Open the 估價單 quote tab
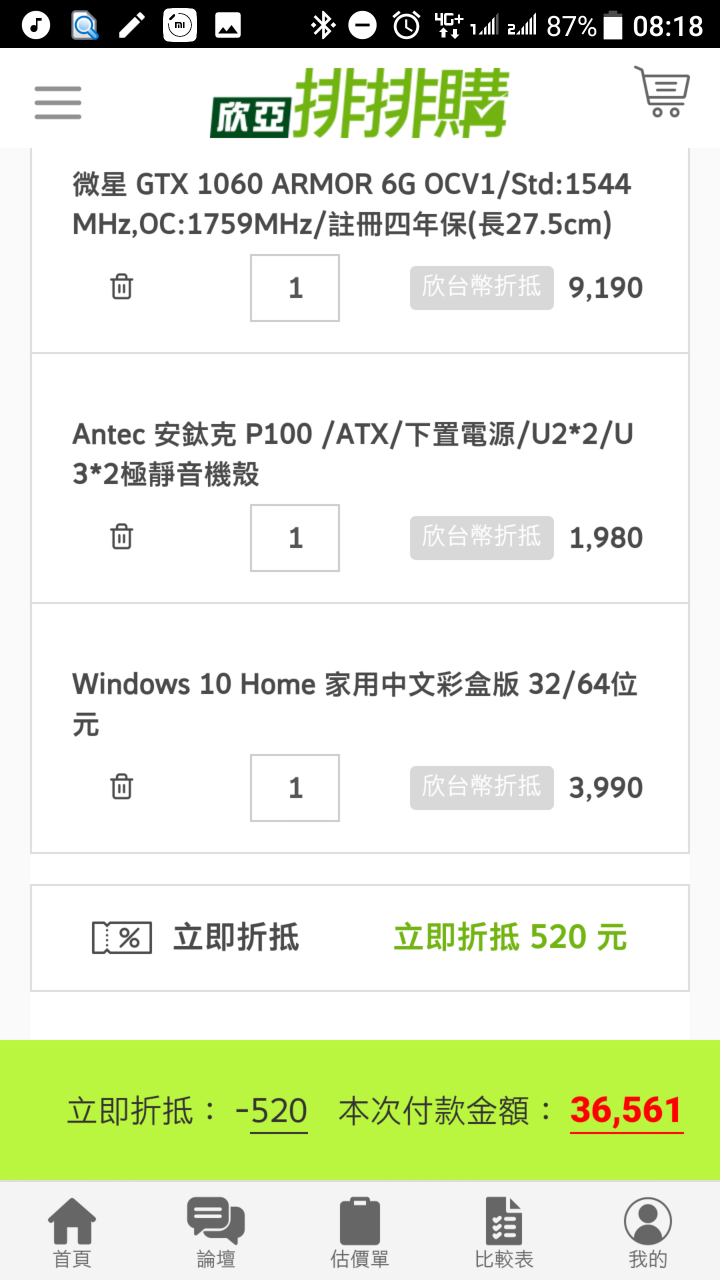This screenshot has width=720, height=1280. pos(360,1233)
